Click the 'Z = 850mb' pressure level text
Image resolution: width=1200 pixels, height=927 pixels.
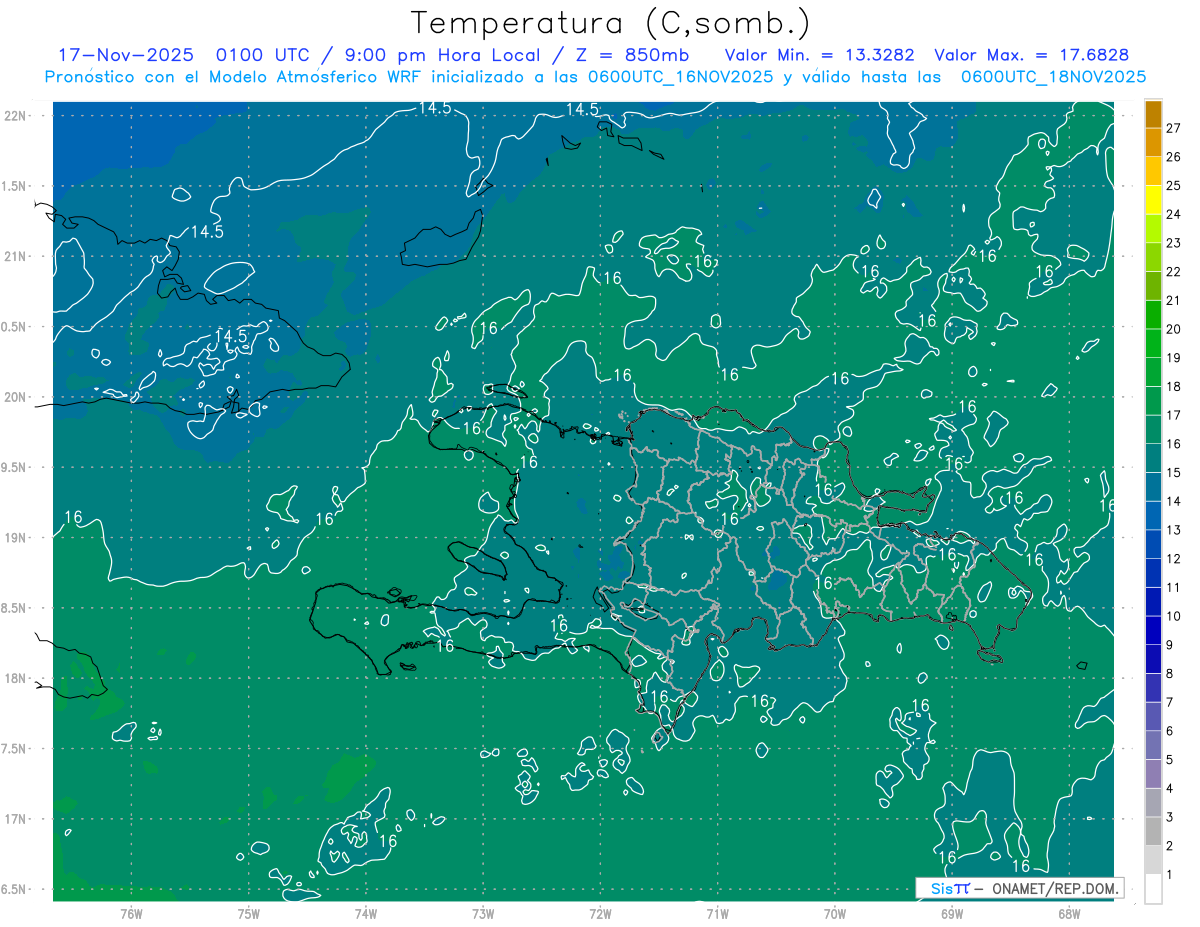(x=632, y=55)
